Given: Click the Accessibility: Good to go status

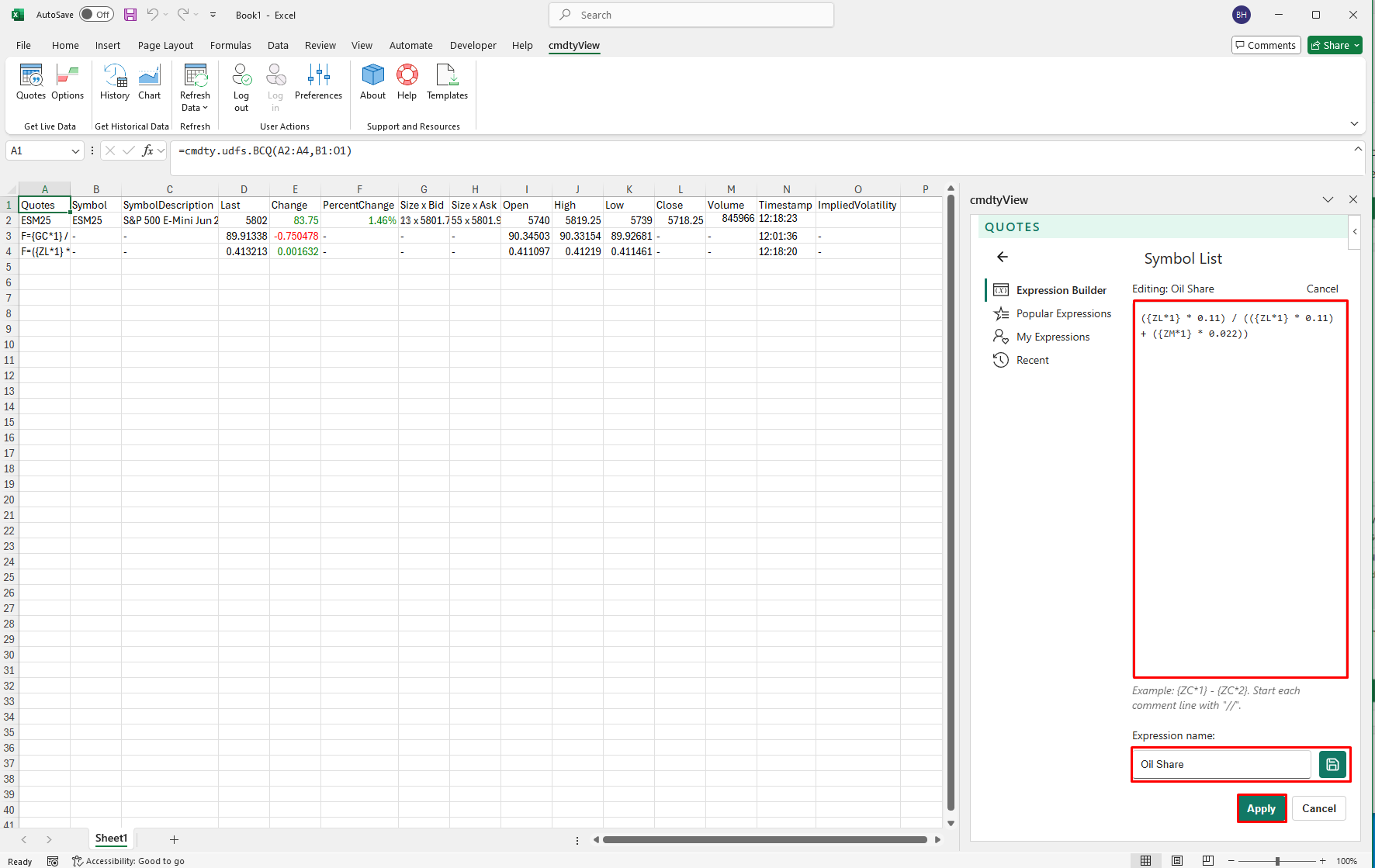Looking at the screenshot, I should tap(128, 861).
